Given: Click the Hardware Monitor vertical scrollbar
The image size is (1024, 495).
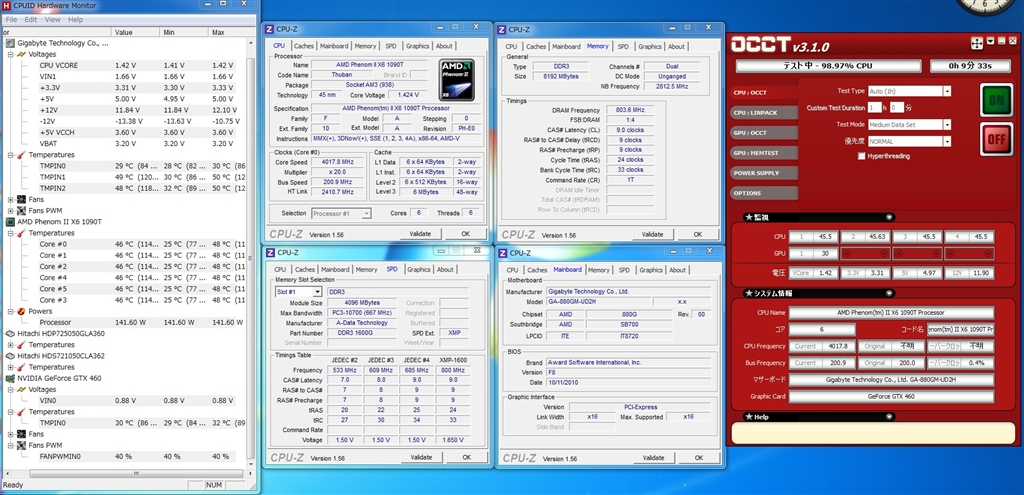Looking at the screenshot, I should click(x=251, y=250).
